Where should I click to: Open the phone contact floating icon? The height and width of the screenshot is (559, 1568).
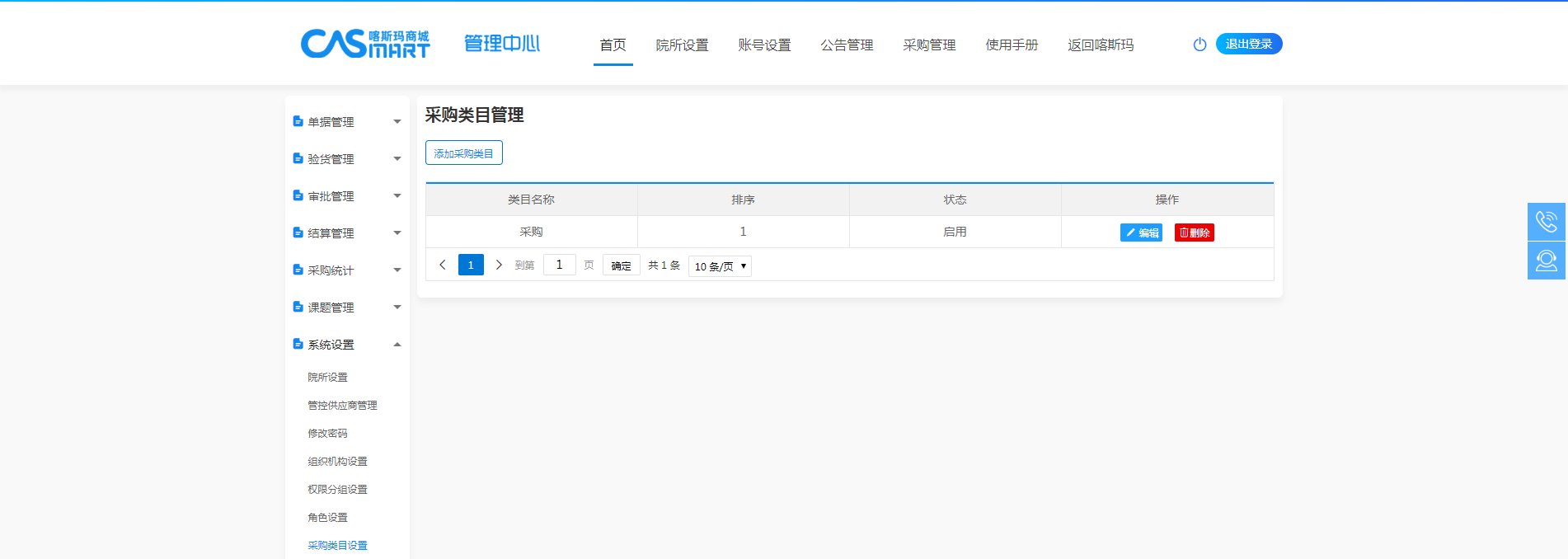(1546, 222)
